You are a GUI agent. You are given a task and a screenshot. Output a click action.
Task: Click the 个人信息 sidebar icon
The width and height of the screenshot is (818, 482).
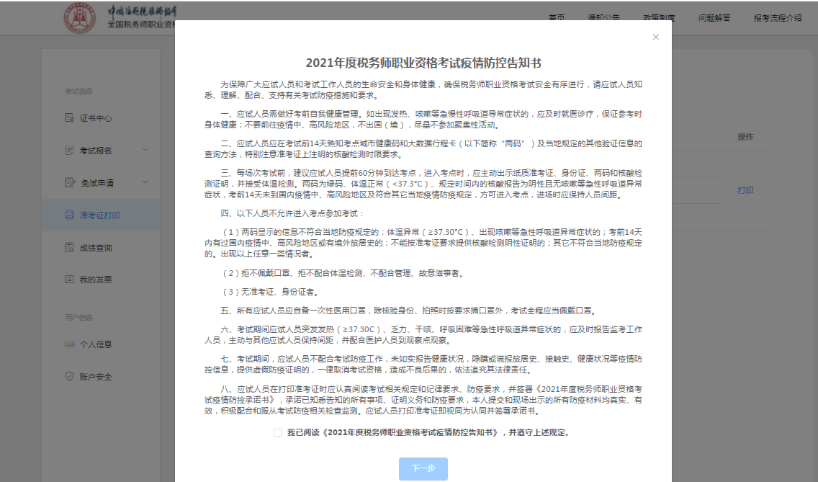click(x=70, y=344)
